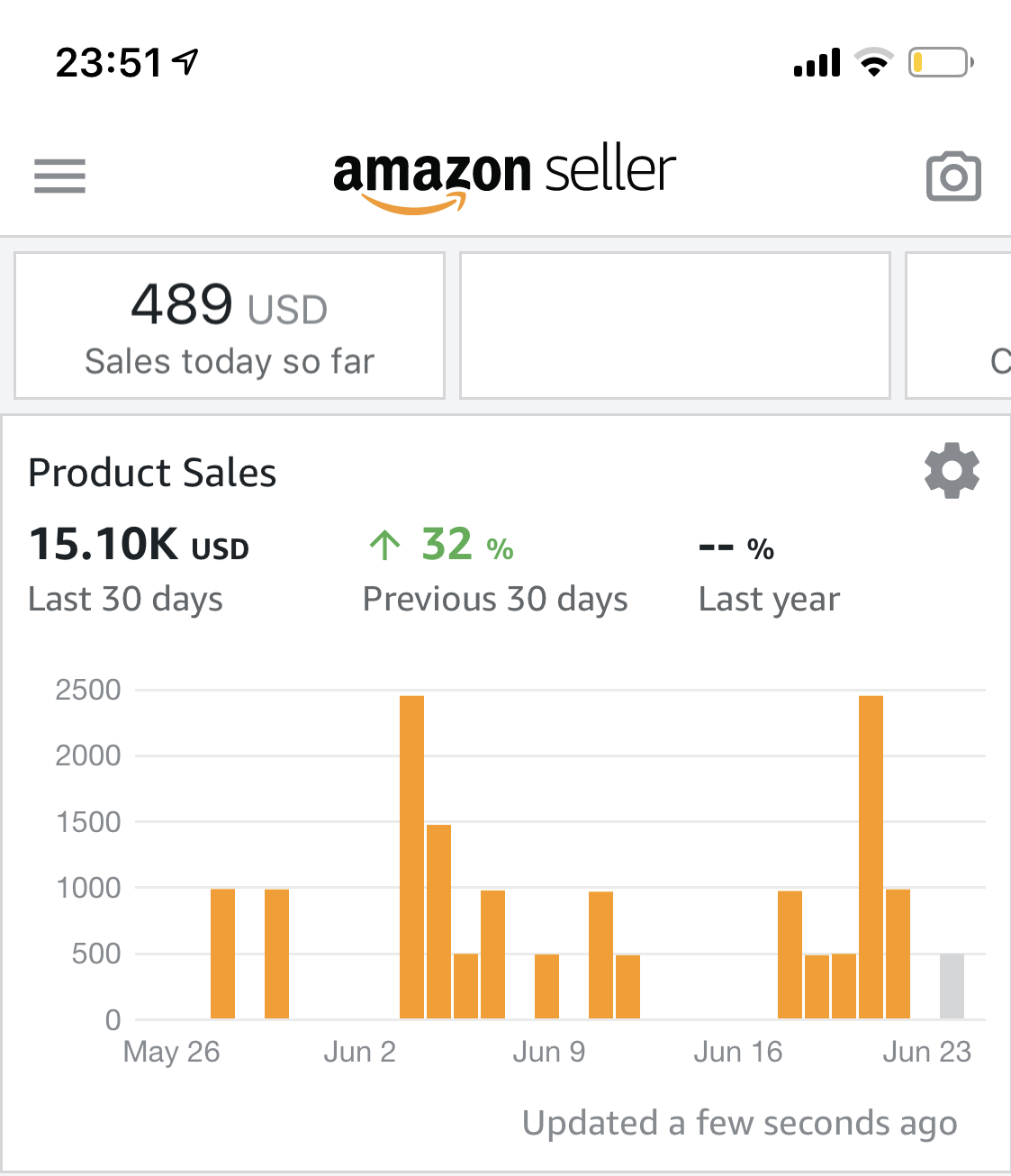Tap the 23:51 status bar clock

[x=109, y=63]
